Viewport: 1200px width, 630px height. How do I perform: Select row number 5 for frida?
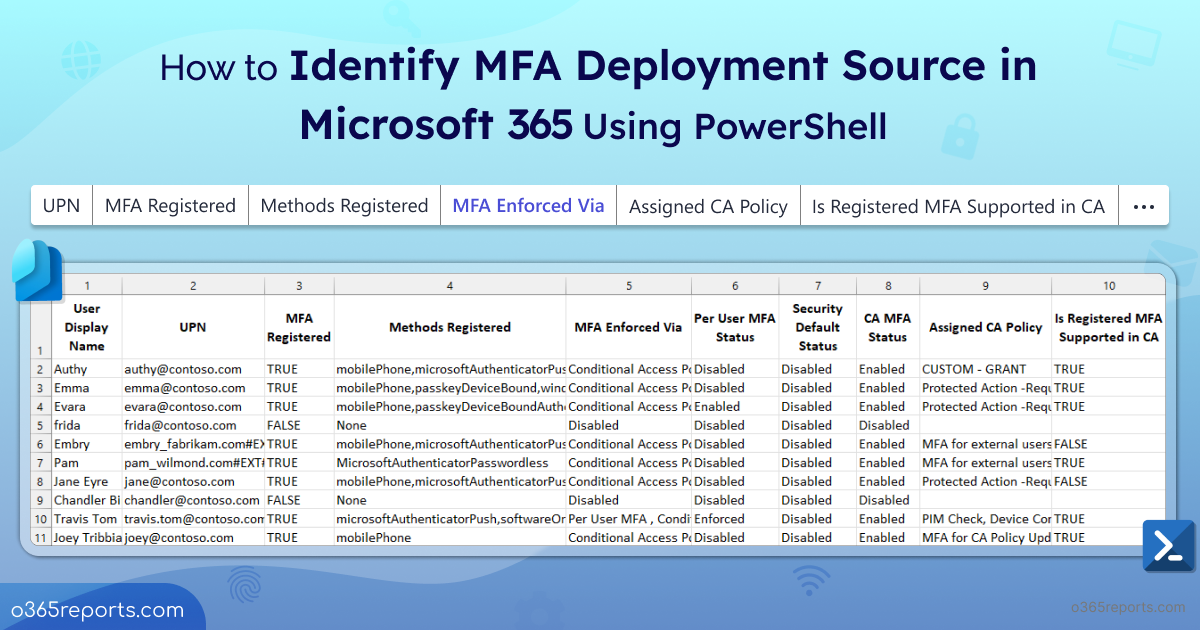[x=41, y=425]
